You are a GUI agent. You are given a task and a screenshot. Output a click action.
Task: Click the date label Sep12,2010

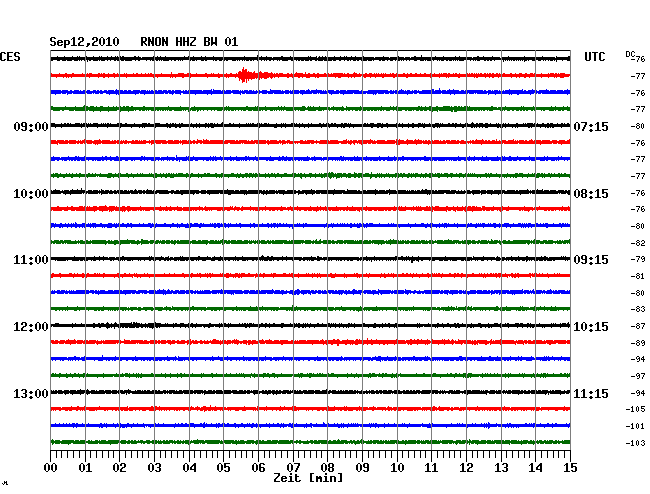(85, 42)
